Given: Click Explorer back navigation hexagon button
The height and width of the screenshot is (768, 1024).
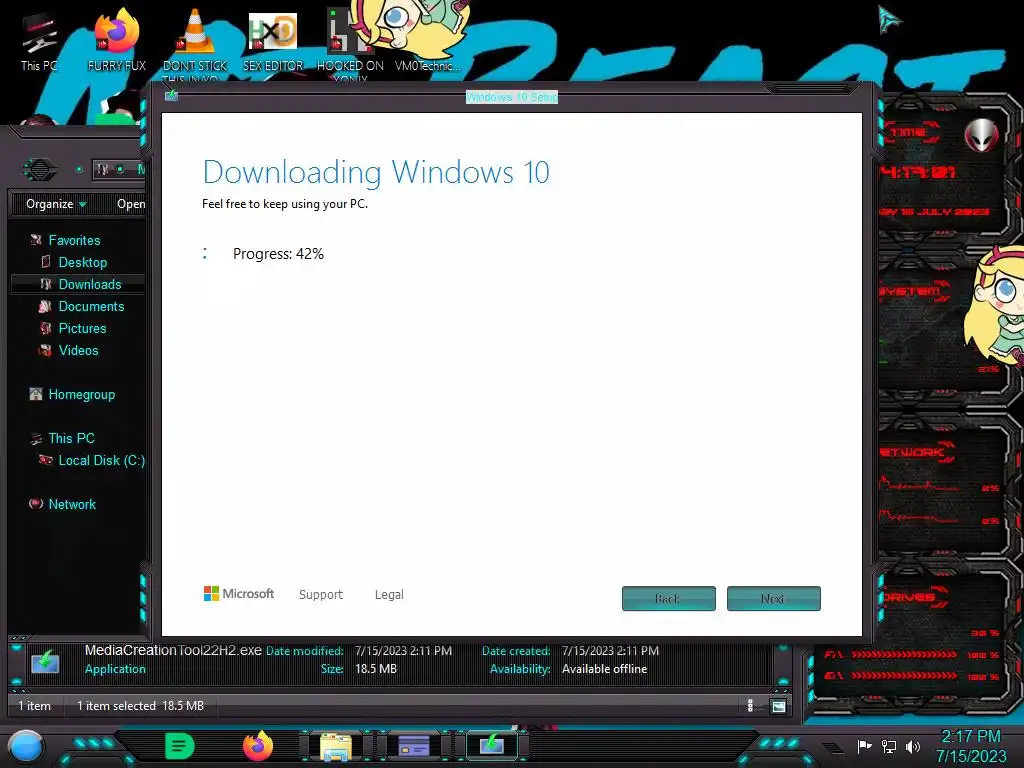Looking at the screenshot, I should click(x=40, y=170).
